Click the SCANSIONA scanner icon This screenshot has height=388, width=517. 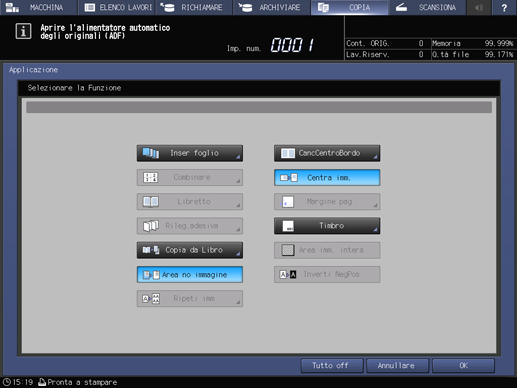coord(401,7)
